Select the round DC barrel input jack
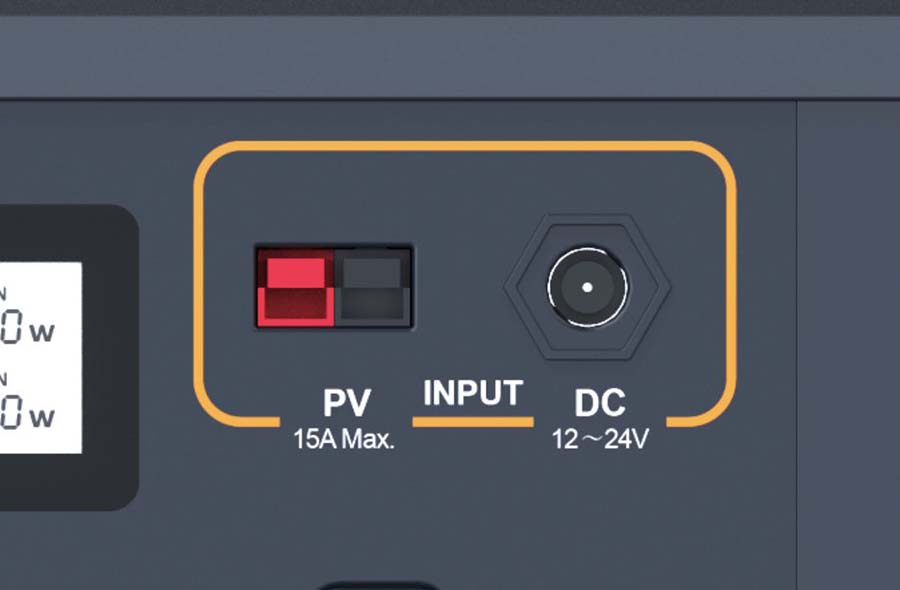The width and height of the screenshot is (900, 590). (587, 287)
